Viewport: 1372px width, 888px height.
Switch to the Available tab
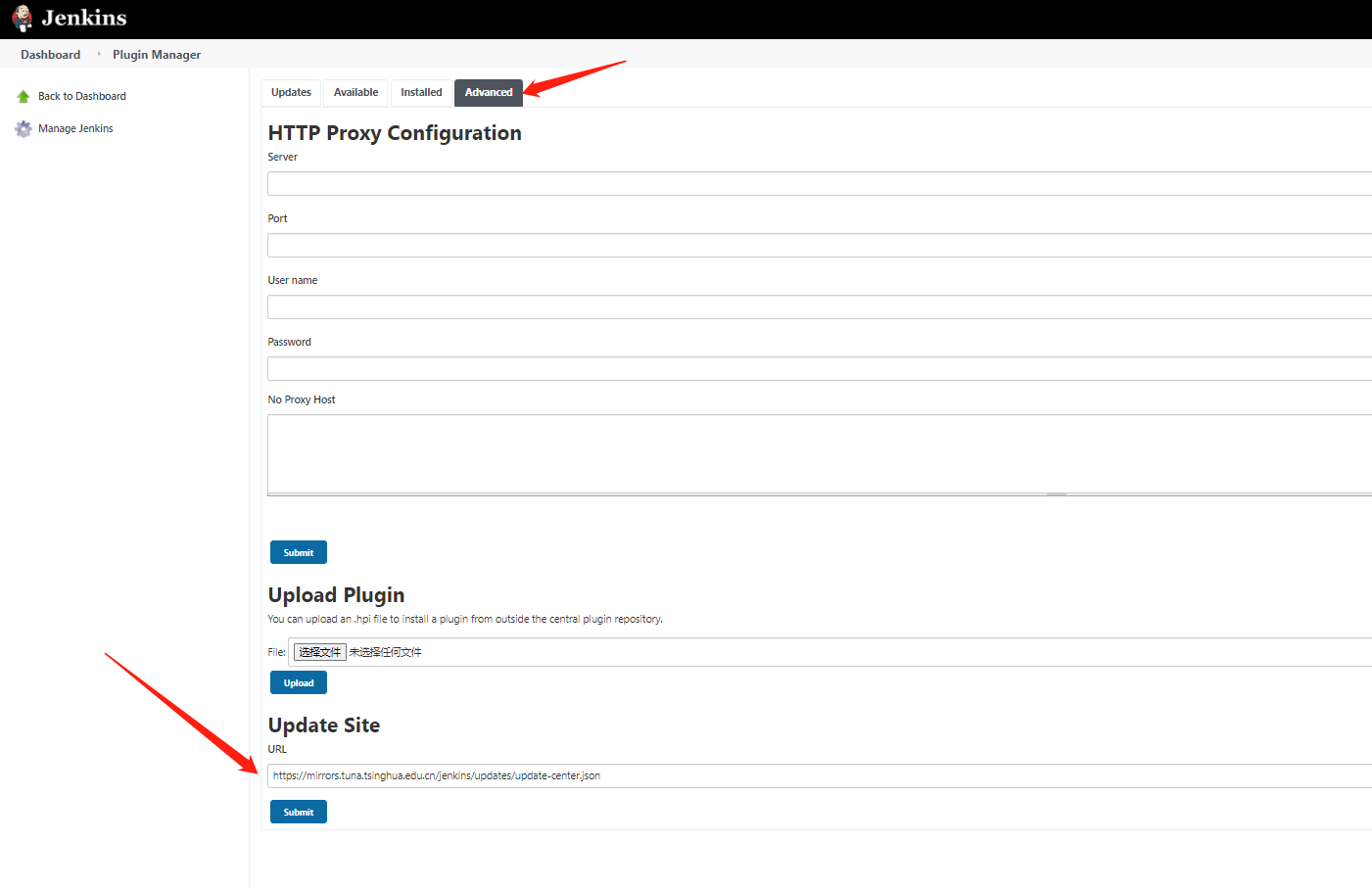pyautogui.click(x=355, y=92)
